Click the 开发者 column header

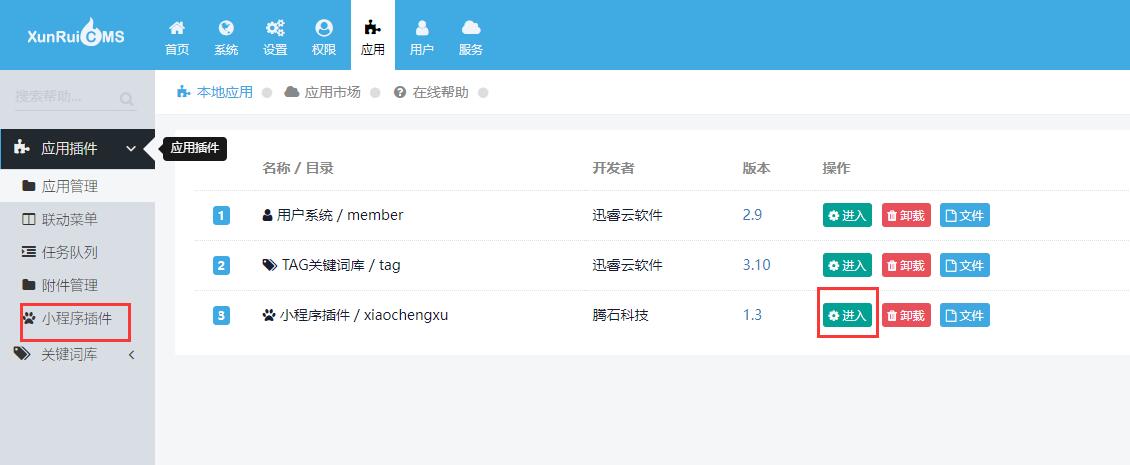(613, 168)
